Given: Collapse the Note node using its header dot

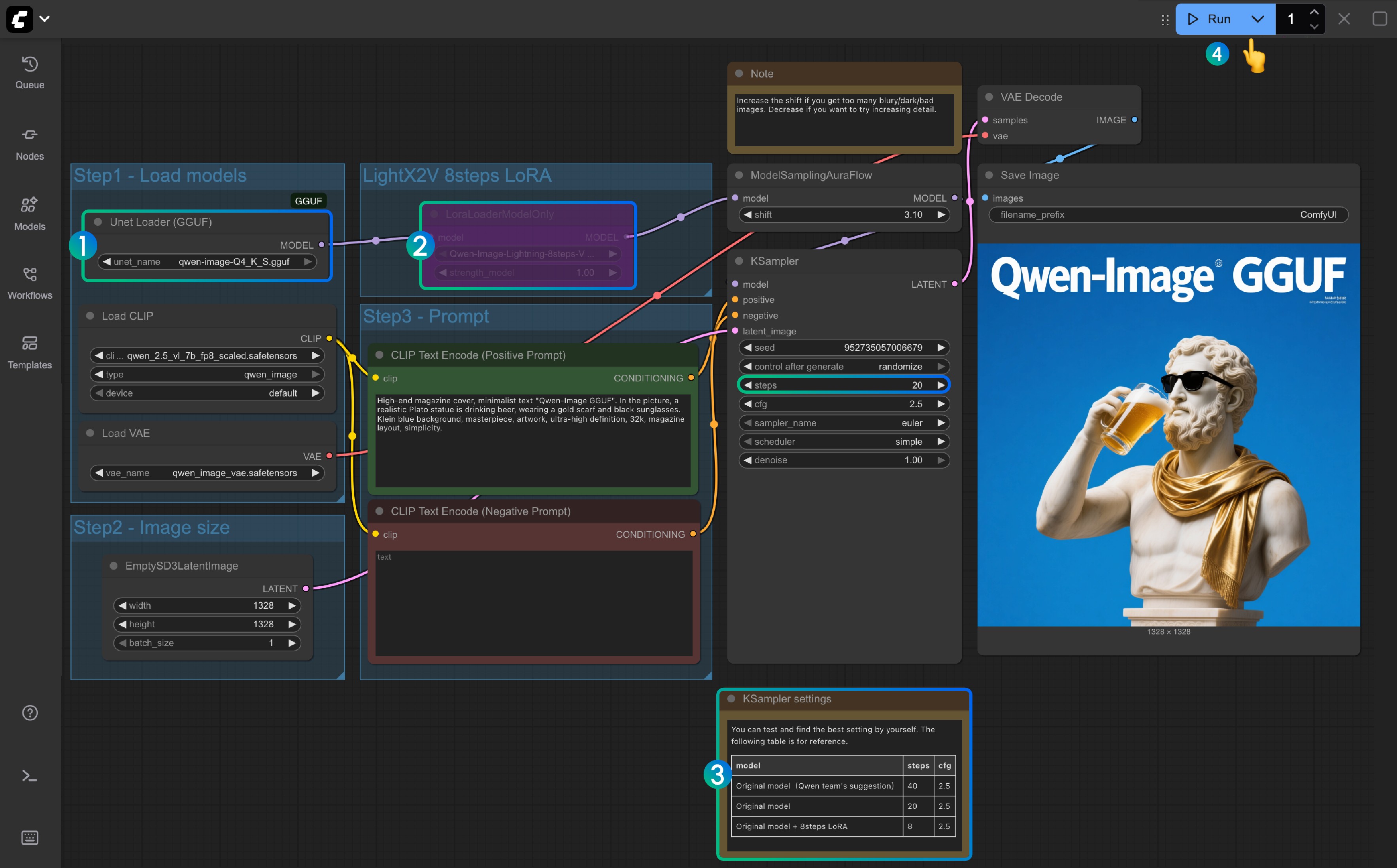Looking at the screenshot, I should [x=739, y=74].
